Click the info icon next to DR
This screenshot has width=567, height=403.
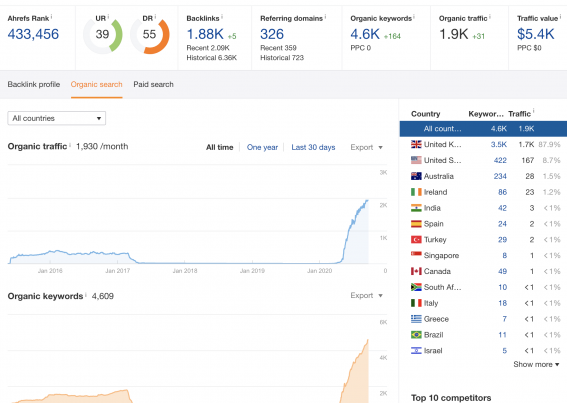(155, 16)
